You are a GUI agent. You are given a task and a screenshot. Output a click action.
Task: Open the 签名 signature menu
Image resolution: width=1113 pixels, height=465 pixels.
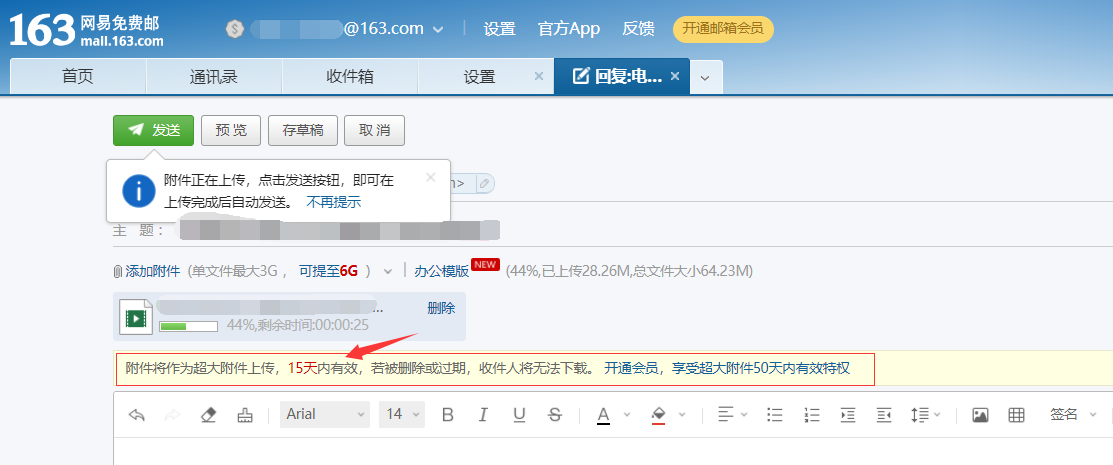point(1072,415)
